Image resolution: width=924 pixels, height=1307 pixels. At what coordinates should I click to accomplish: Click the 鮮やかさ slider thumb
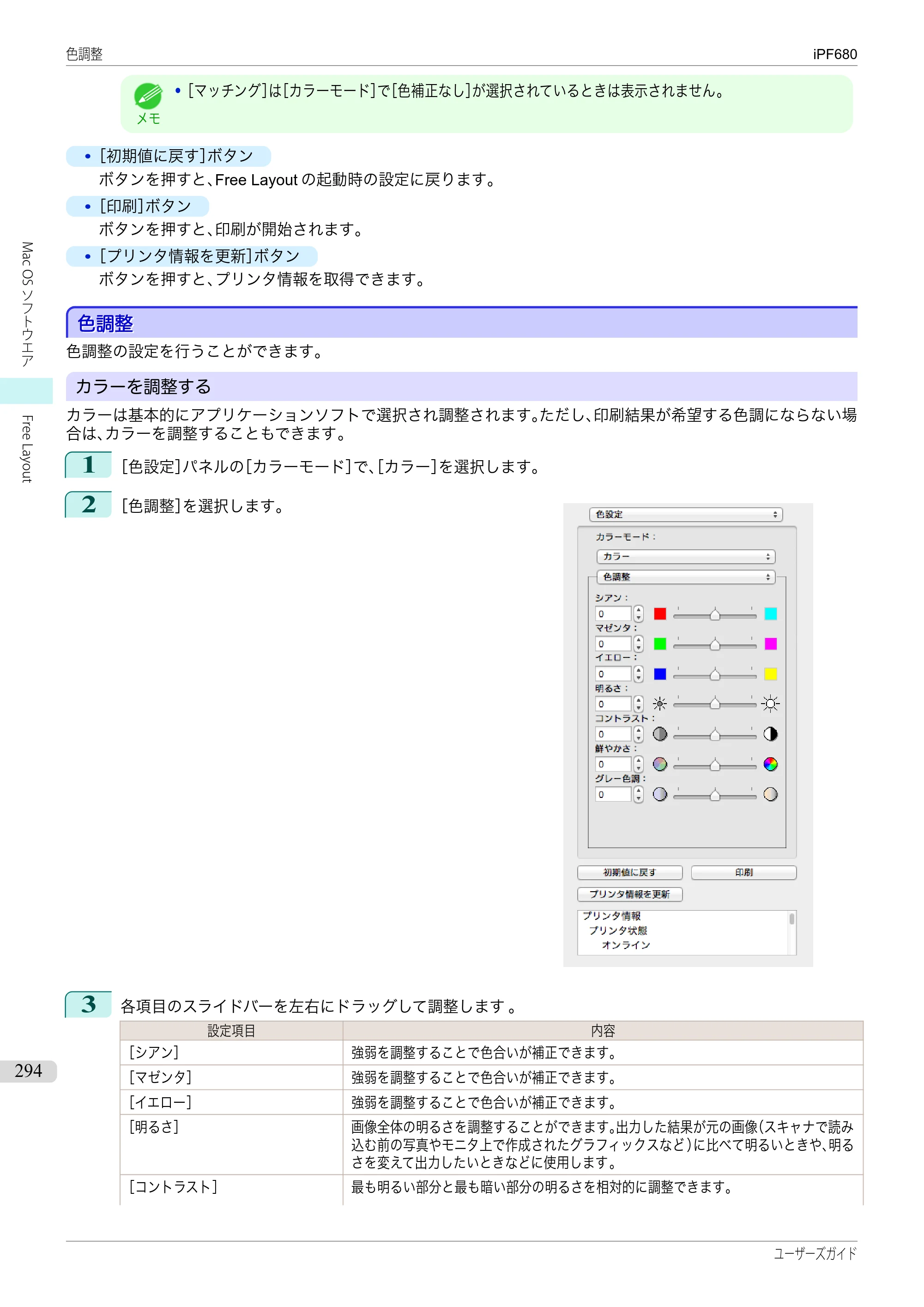click(715, 765)
